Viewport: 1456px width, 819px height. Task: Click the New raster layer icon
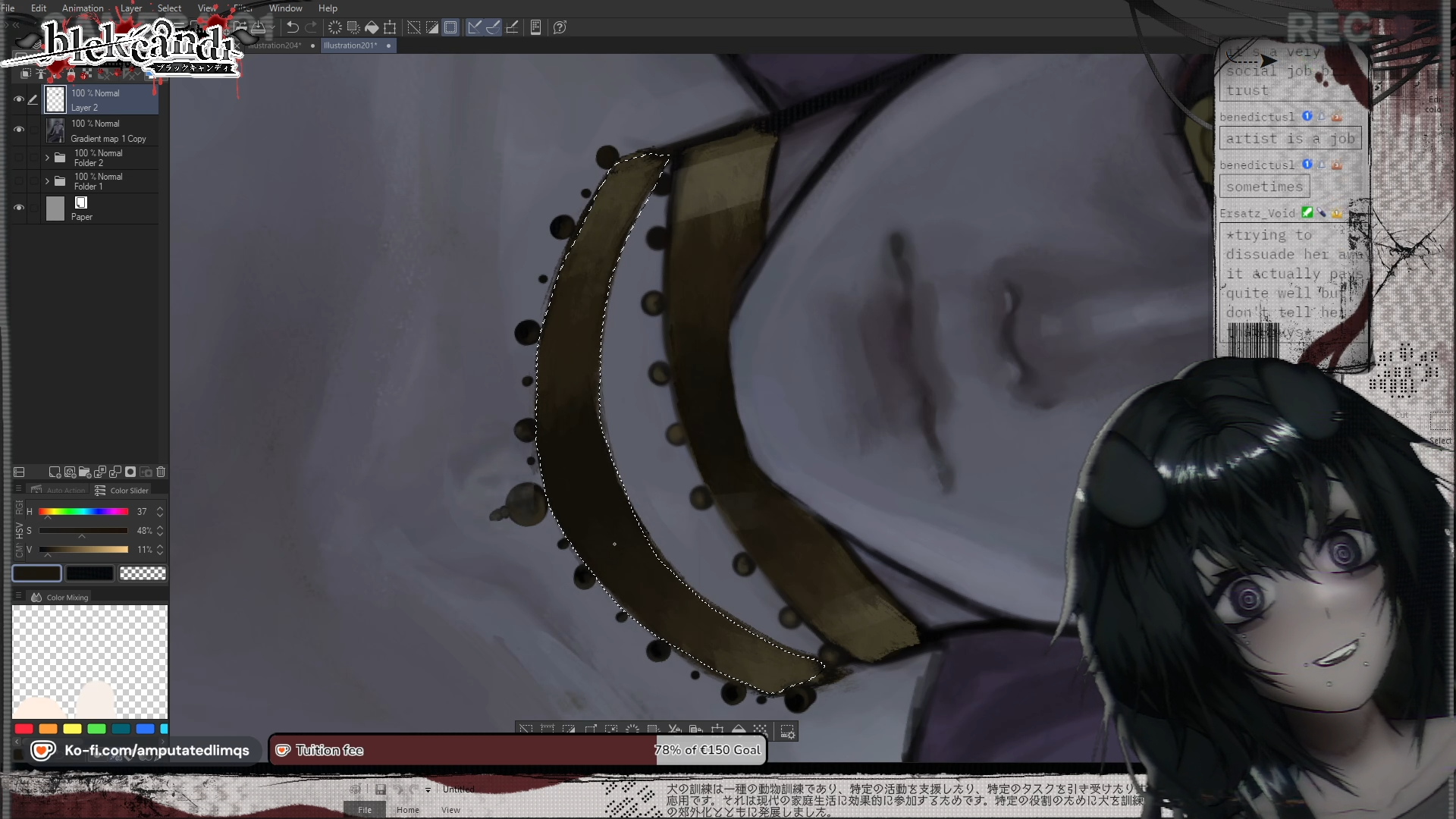pyautogui.click(x=54, y=472)
